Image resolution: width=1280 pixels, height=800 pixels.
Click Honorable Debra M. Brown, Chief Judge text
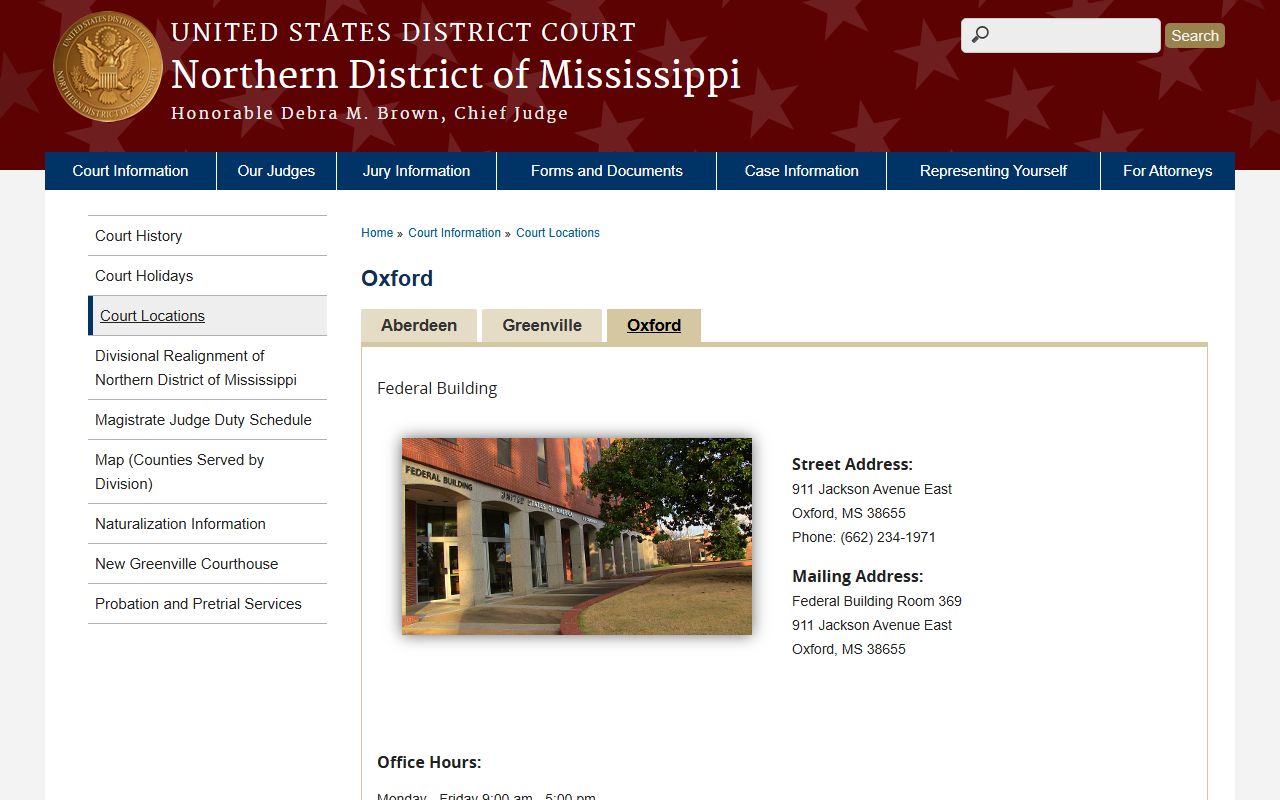tap(370, 114)
